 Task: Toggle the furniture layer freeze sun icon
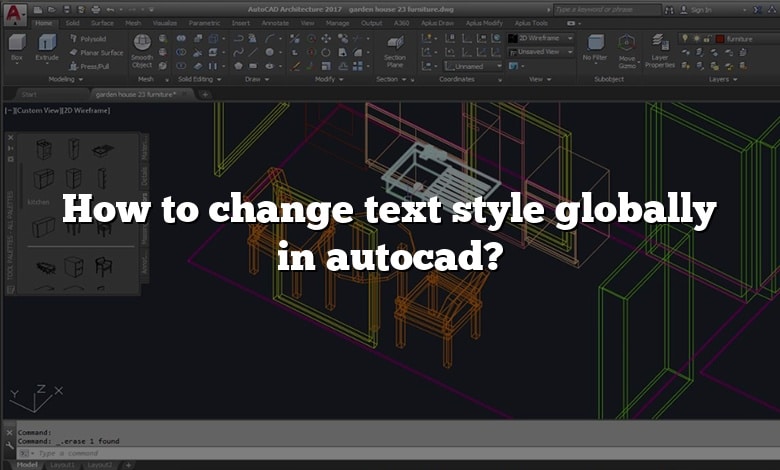point(696,38)
